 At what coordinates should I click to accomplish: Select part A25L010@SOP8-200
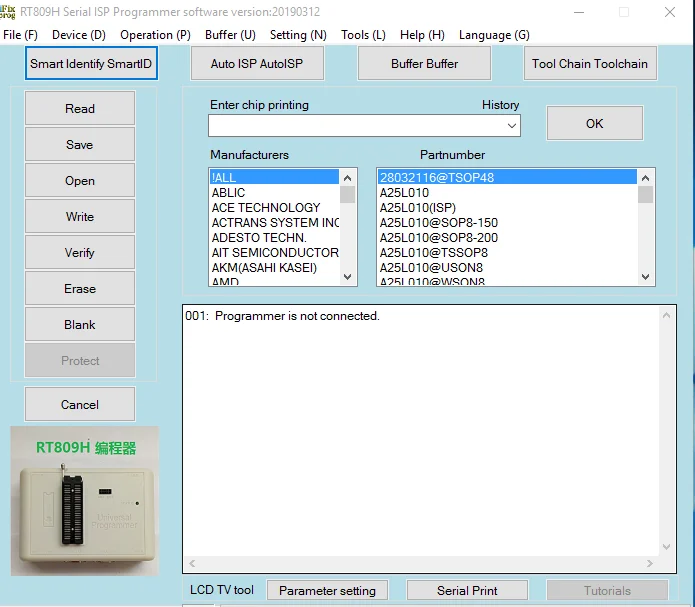pyautogui.click(x=508, y=238)
